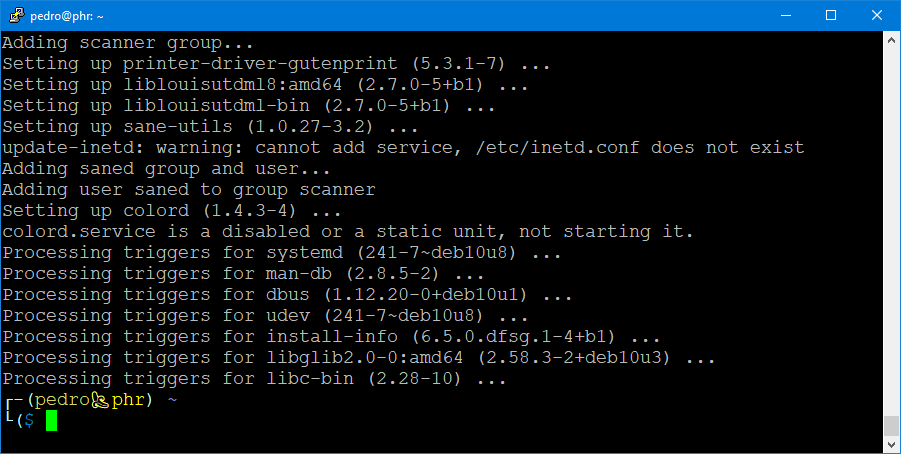The image size is (901, 454).
Task: Click the "Adding user saned to group scanner" line
Action: pyautogui.click(x=188, y=190)
